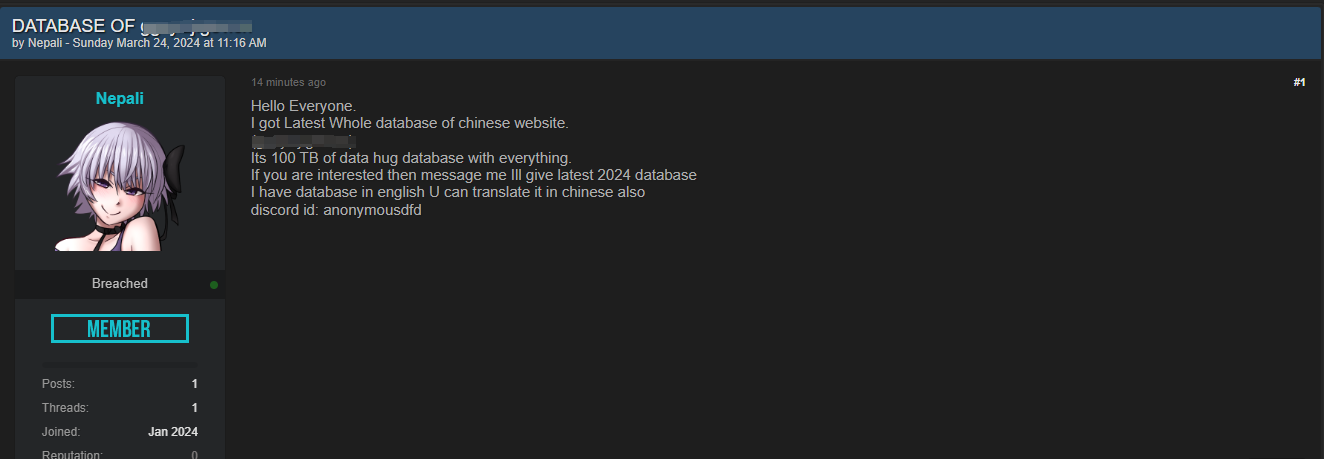Click the '100 TB of data' line
The width and height of the screenshot is (1324, 459).
pos(411,158)
